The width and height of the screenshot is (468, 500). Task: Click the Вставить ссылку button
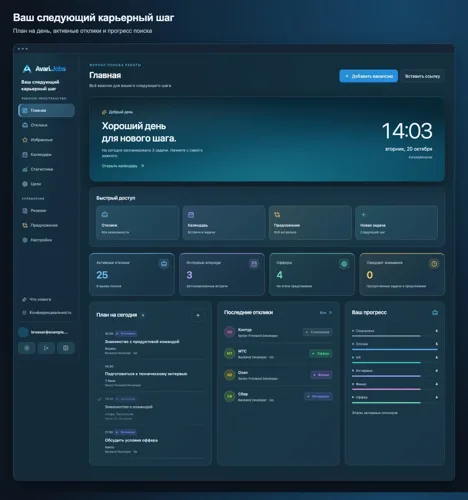422,76
